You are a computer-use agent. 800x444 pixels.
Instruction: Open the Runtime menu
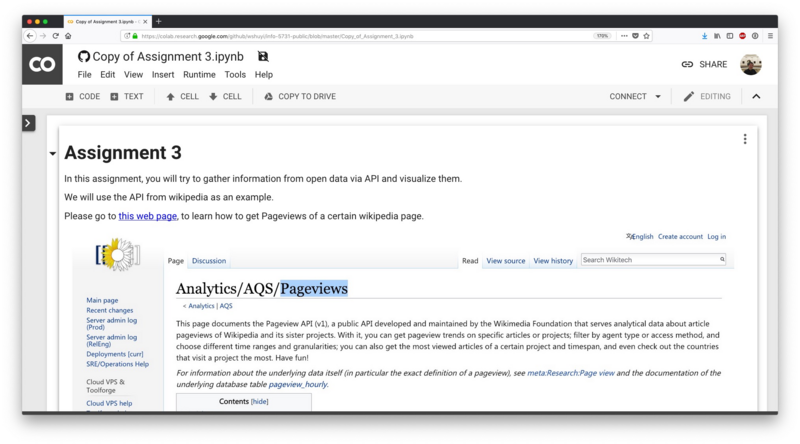199,74
